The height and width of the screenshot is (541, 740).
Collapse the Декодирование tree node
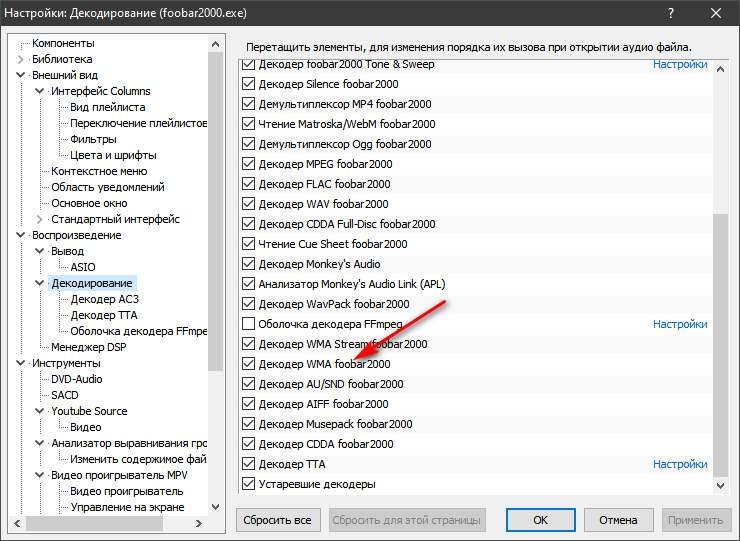[40, 283]
